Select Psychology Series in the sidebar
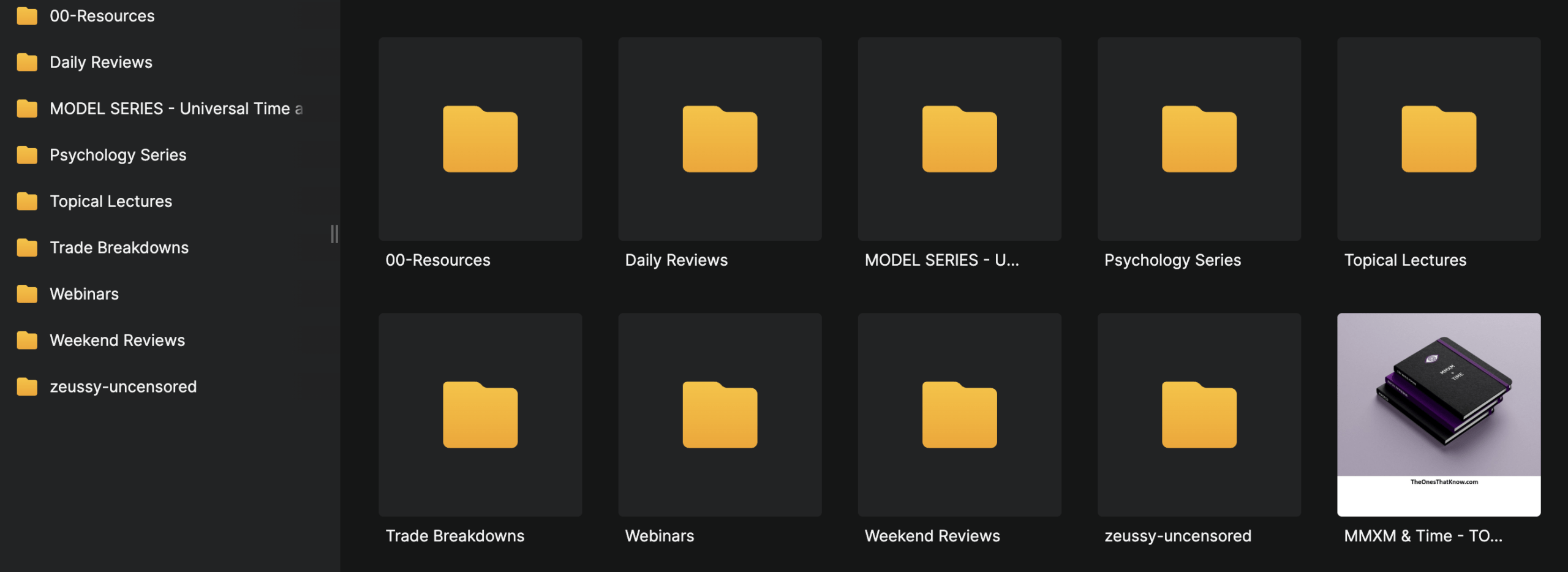 (118, 155)
